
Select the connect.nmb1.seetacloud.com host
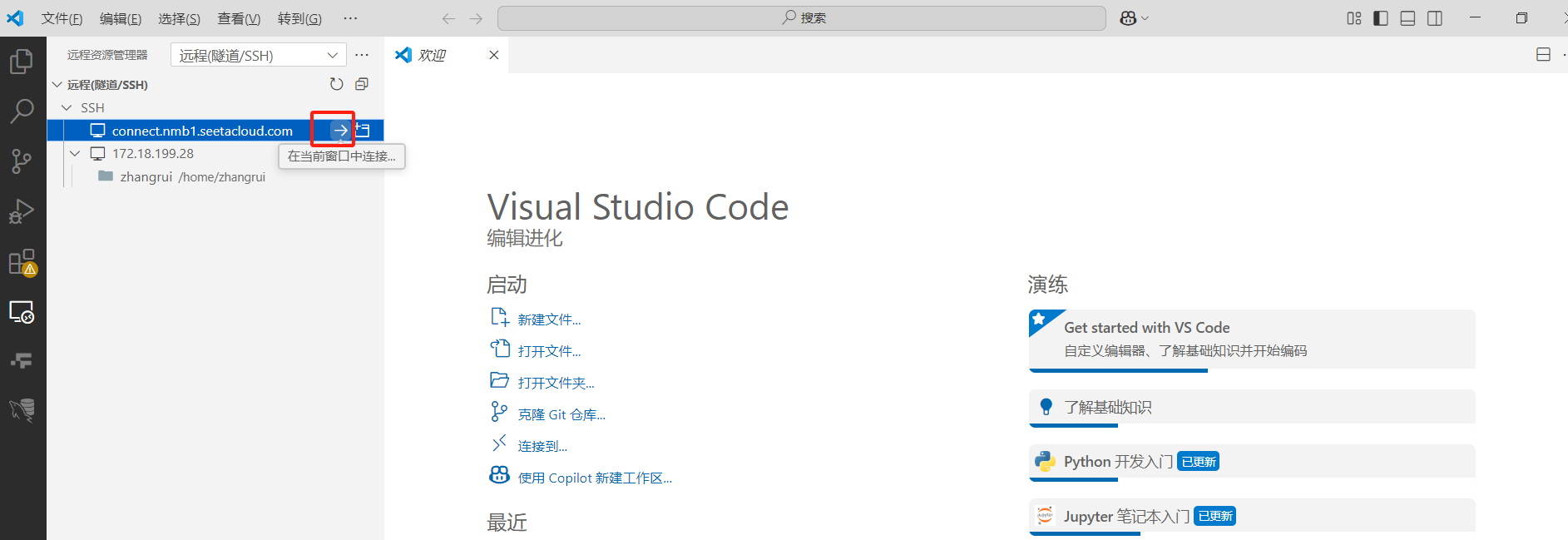pos(215,131)
